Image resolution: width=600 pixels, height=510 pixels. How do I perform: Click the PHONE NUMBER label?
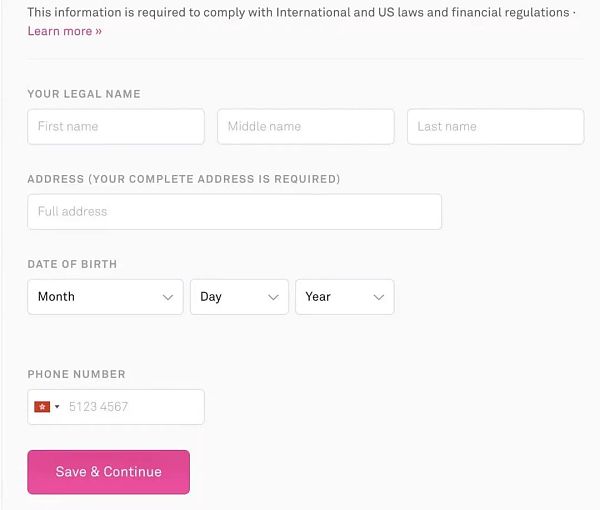pyautogui.click(x=77, y=374)
